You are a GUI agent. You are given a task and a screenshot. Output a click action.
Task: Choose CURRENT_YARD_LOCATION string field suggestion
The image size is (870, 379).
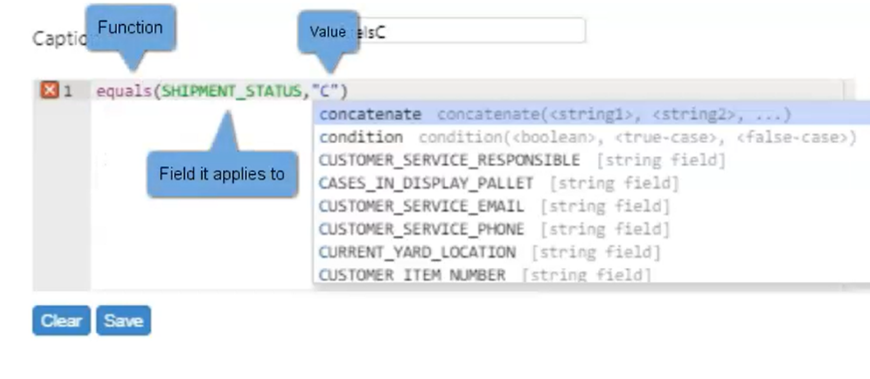point(591,252)
